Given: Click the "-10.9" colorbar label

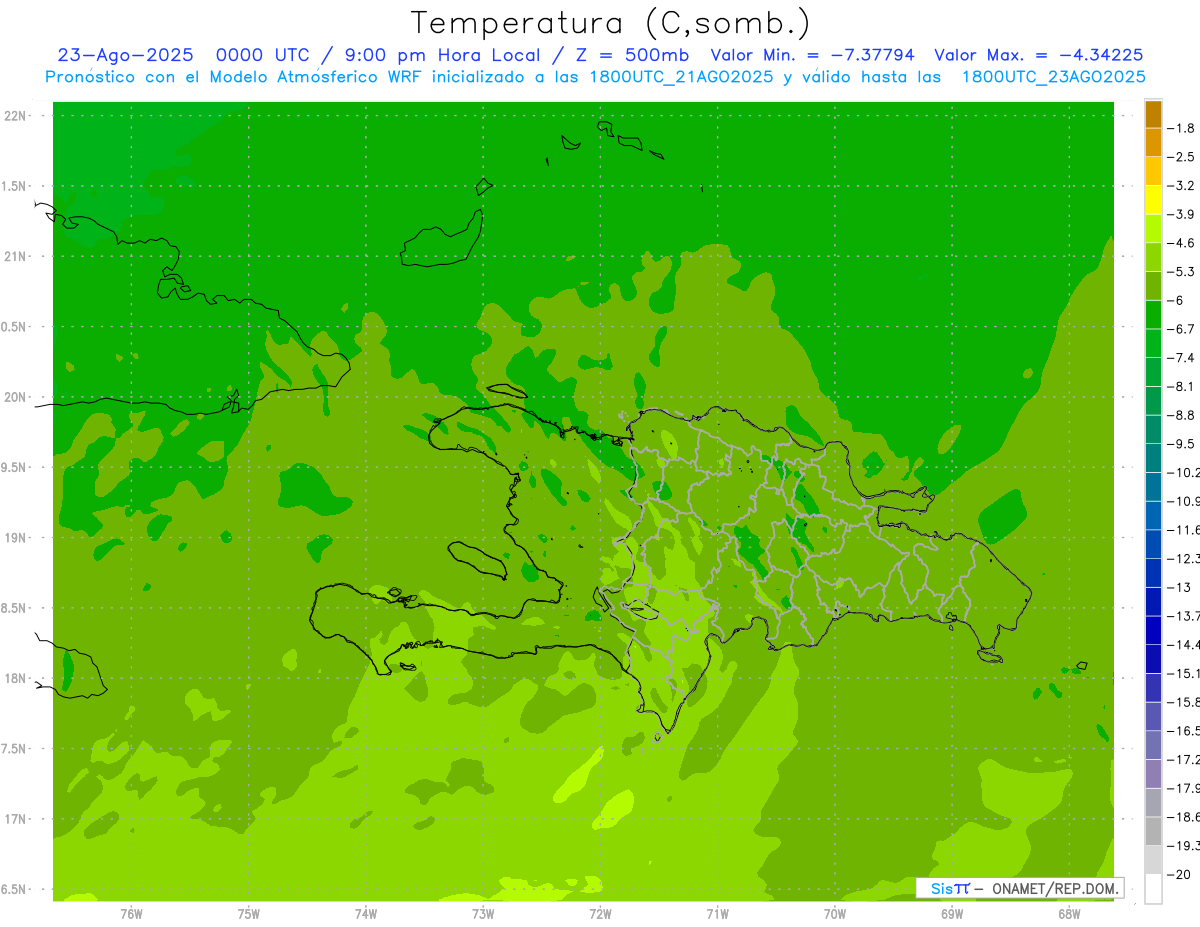Looking at the screenshot, I should click(1183, 501).
